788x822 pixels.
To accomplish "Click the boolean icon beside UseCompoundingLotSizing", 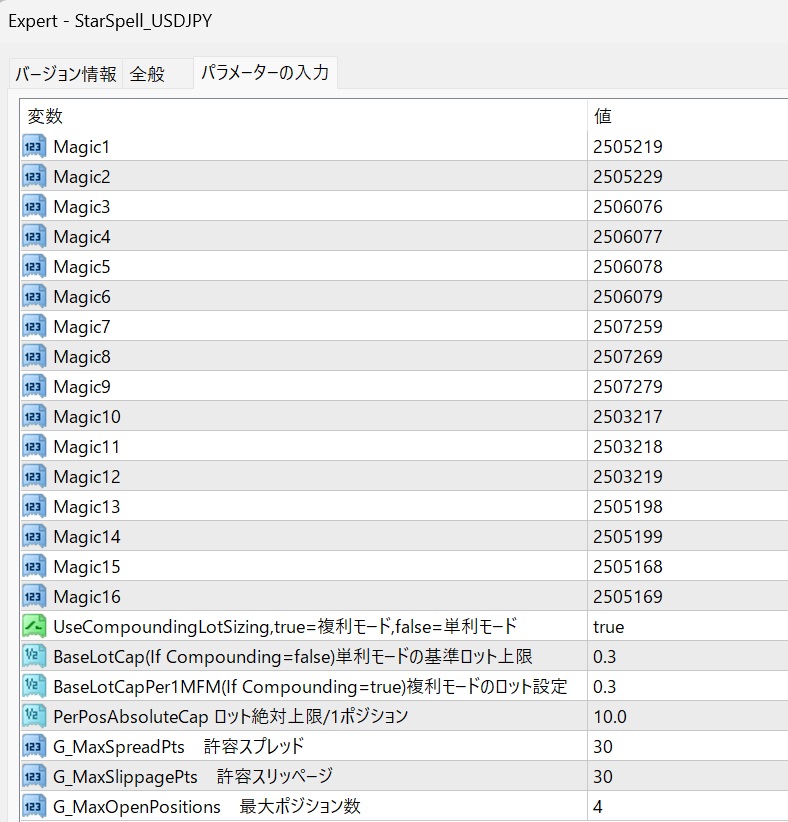I will click(x=34, y=626).
